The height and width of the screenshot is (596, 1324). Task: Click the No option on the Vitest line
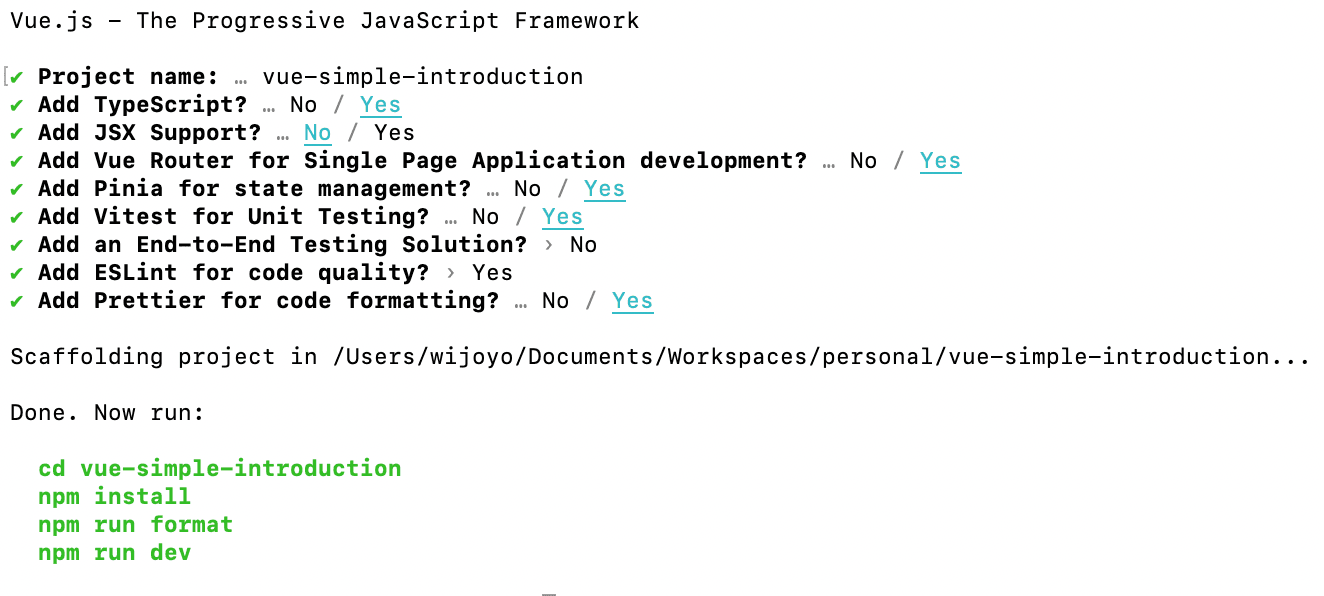(x=485, y=217)
